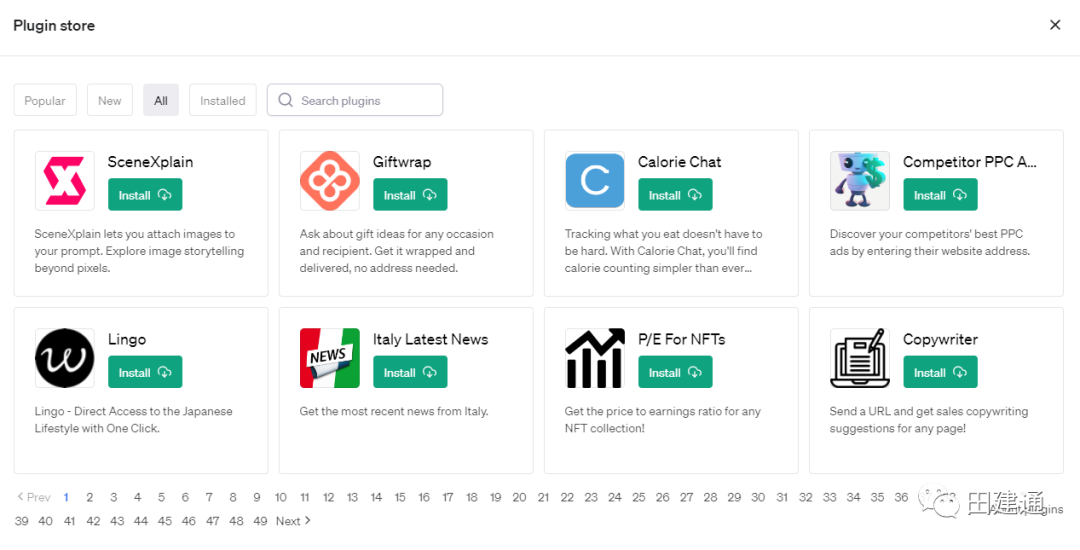Jump to page 2 of plugins
Image resolution: width=1080 pixels, height=550 pixels.
pyautogui.click(x=89, y=497)
